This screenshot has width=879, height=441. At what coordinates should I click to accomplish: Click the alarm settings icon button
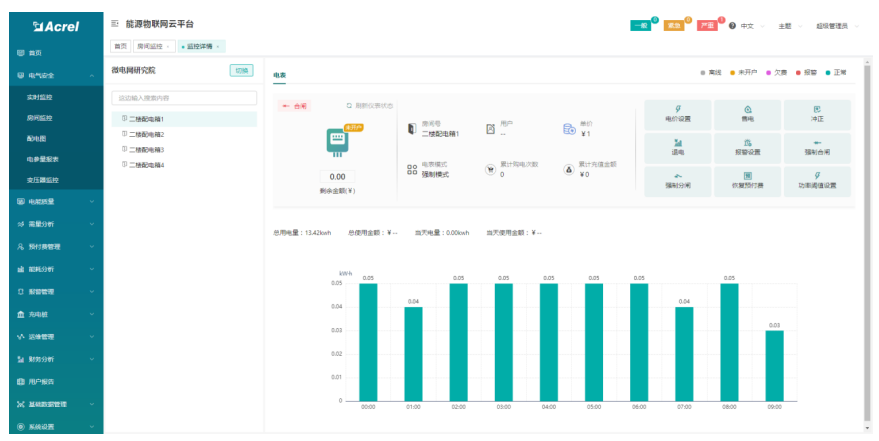point(747,147)
